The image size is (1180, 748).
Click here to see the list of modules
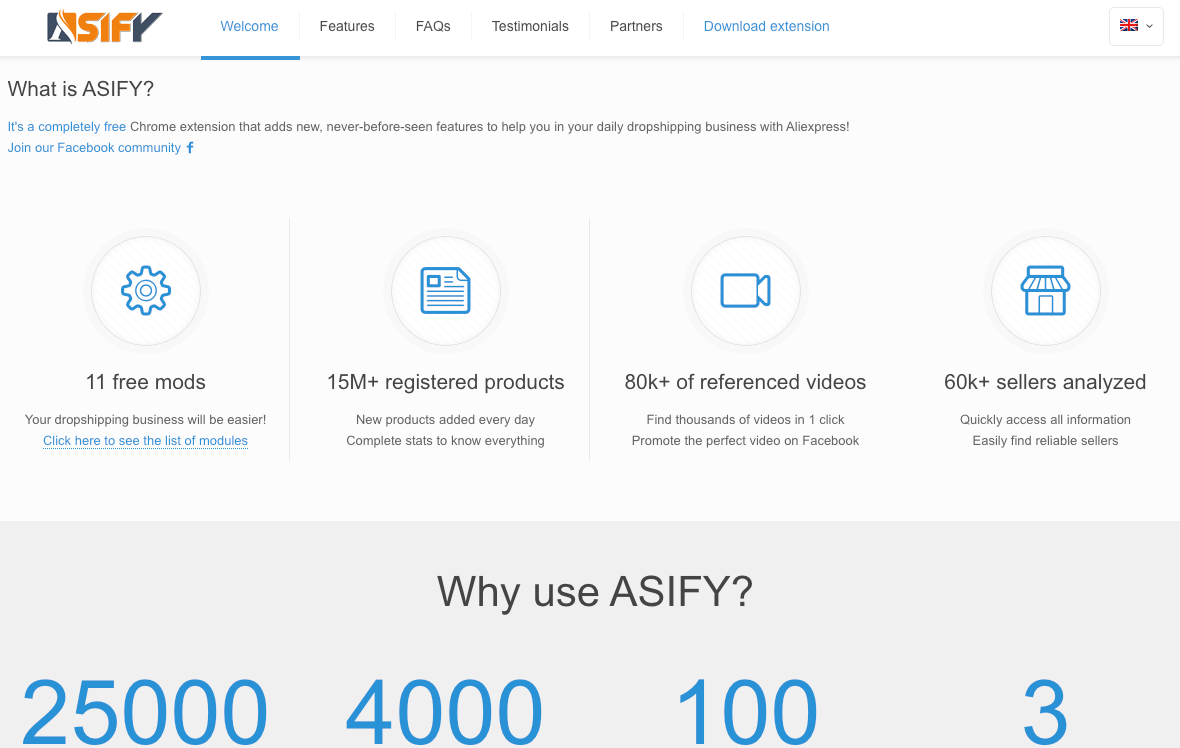point(145,441)
